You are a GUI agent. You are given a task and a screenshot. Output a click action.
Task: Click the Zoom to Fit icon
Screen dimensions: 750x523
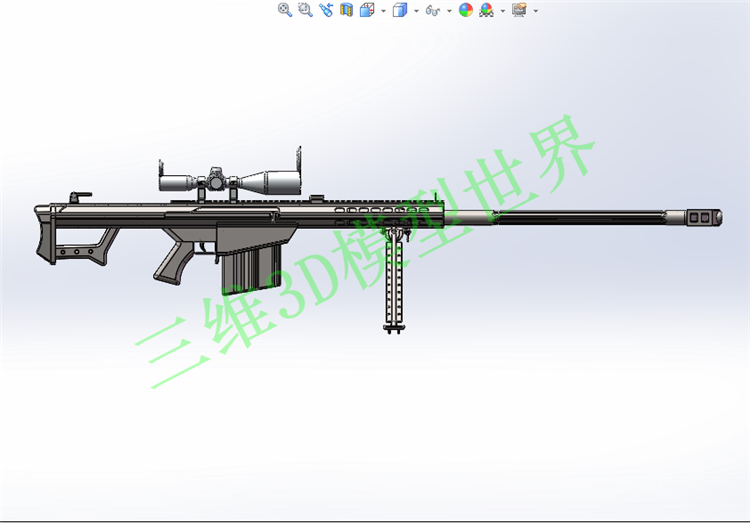coord(285,10)
